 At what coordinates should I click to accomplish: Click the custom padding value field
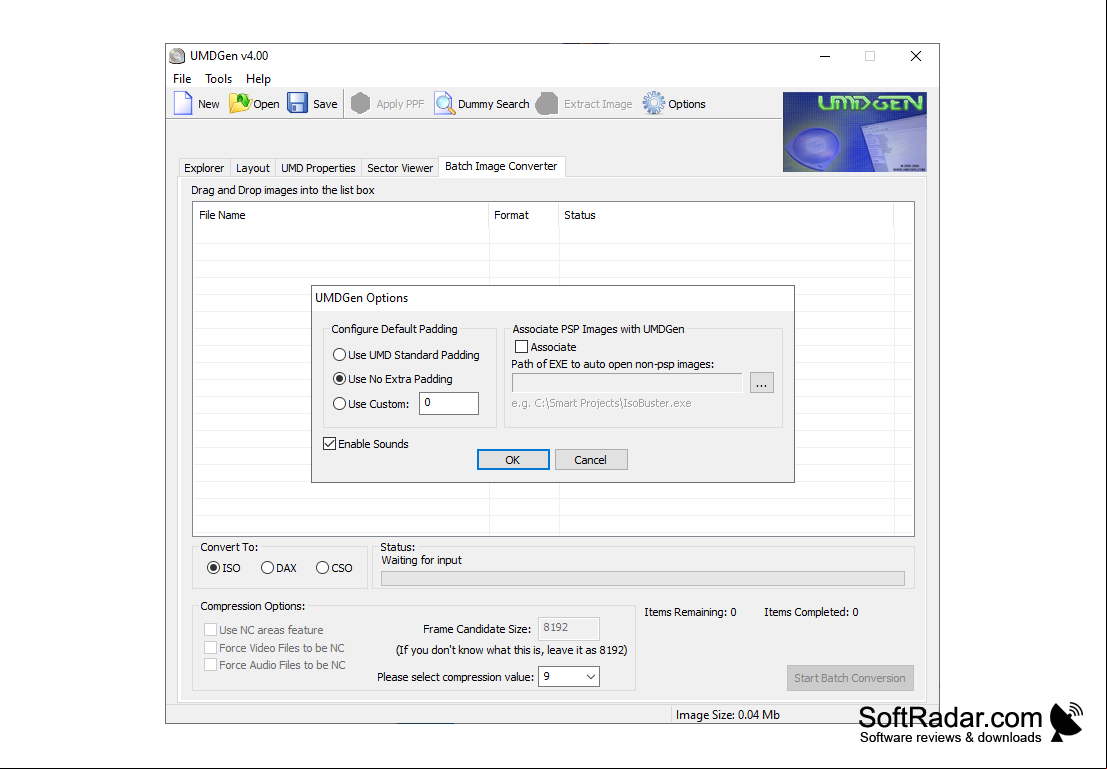click(449, 403)
